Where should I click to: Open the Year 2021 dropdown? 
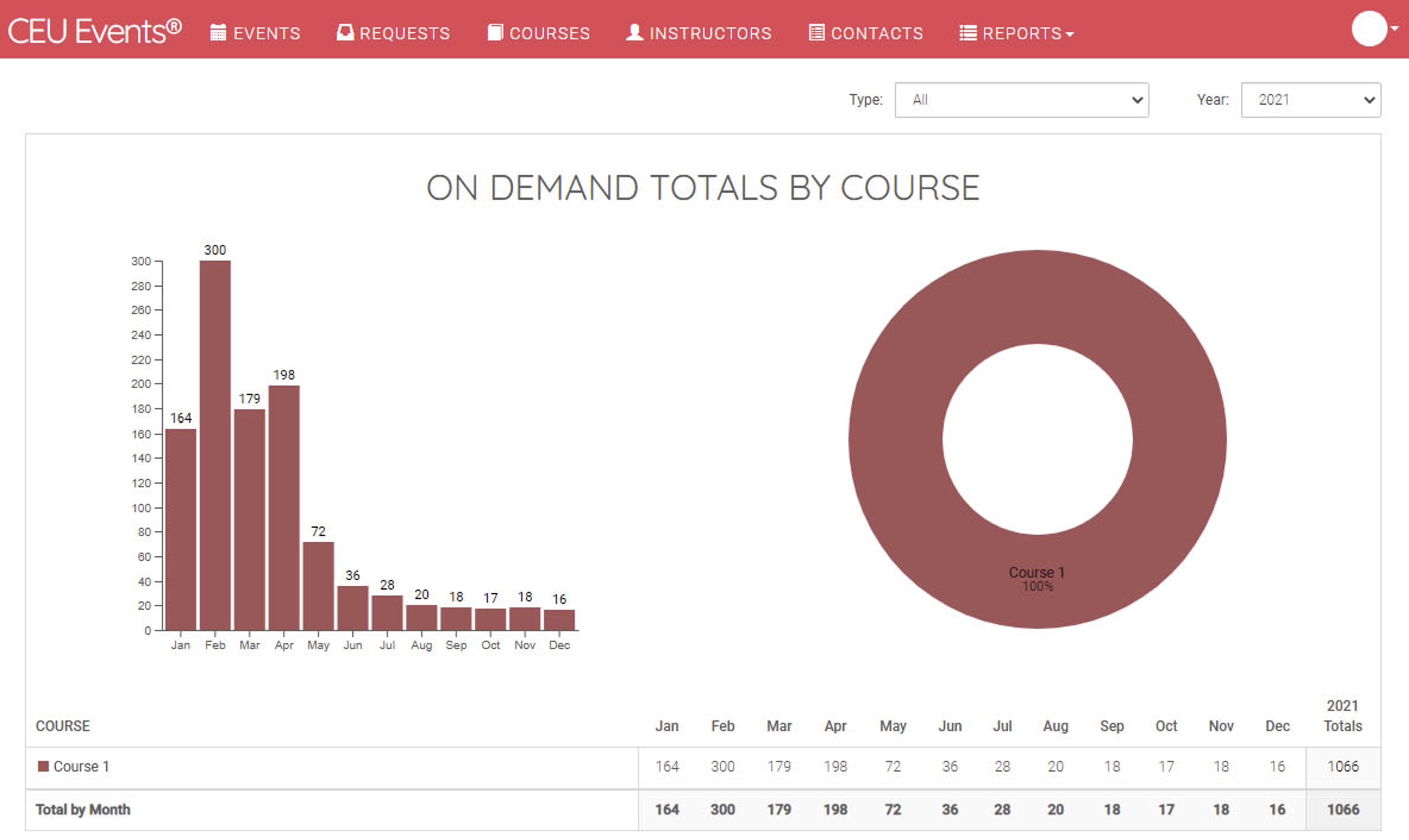tap(1310, 100)
